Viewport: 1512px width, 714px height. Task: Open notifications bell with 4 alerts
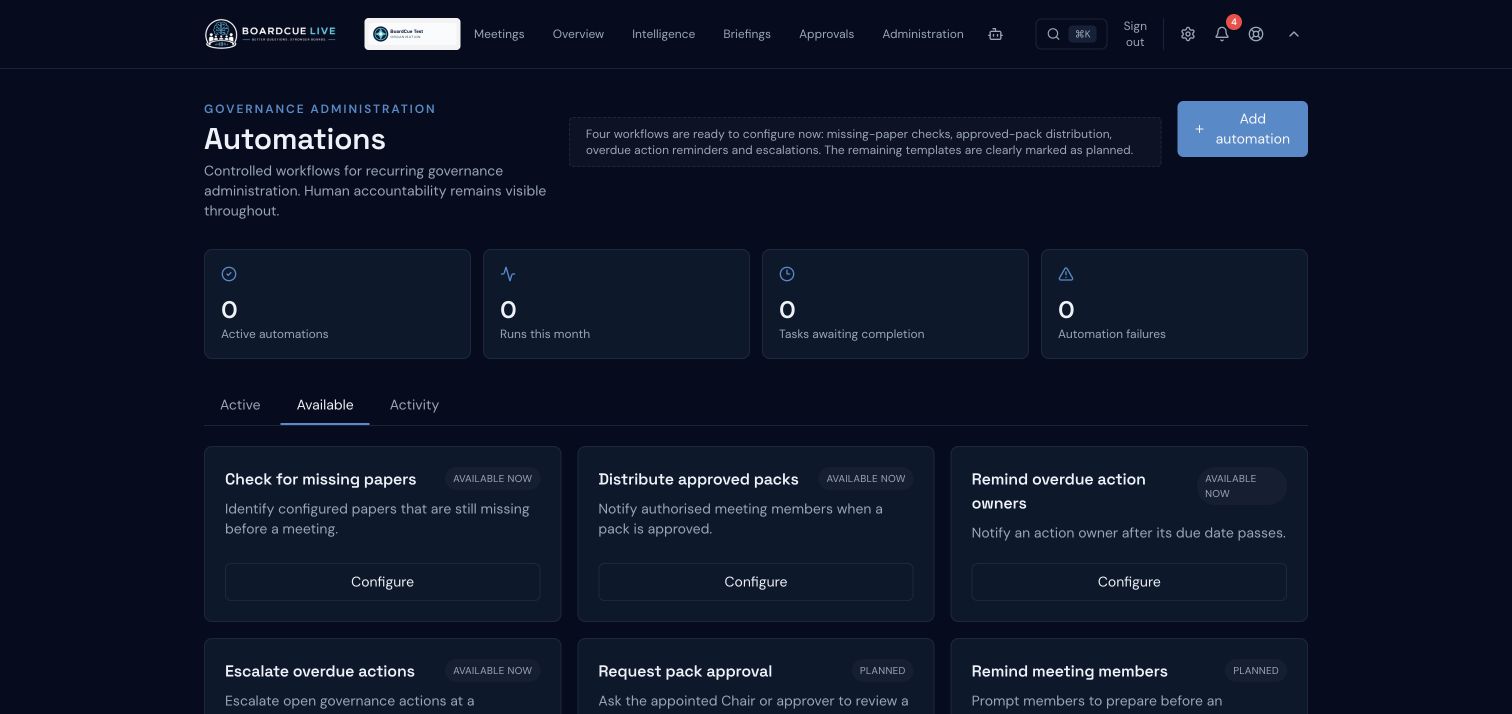pyautogui.click(x=1222, y=34)
